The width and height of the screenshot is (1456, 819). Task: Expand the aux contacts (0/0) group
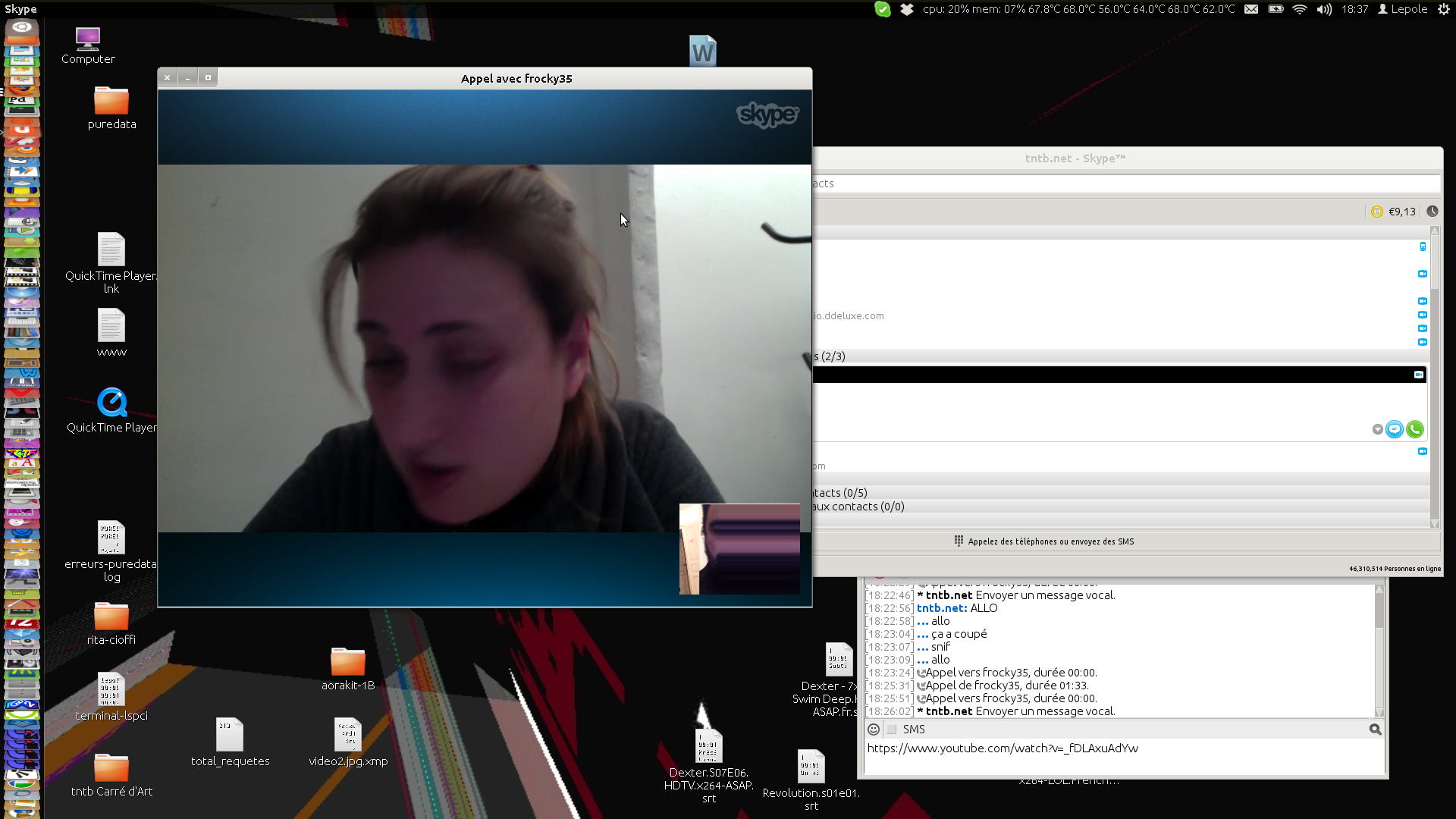858,507
